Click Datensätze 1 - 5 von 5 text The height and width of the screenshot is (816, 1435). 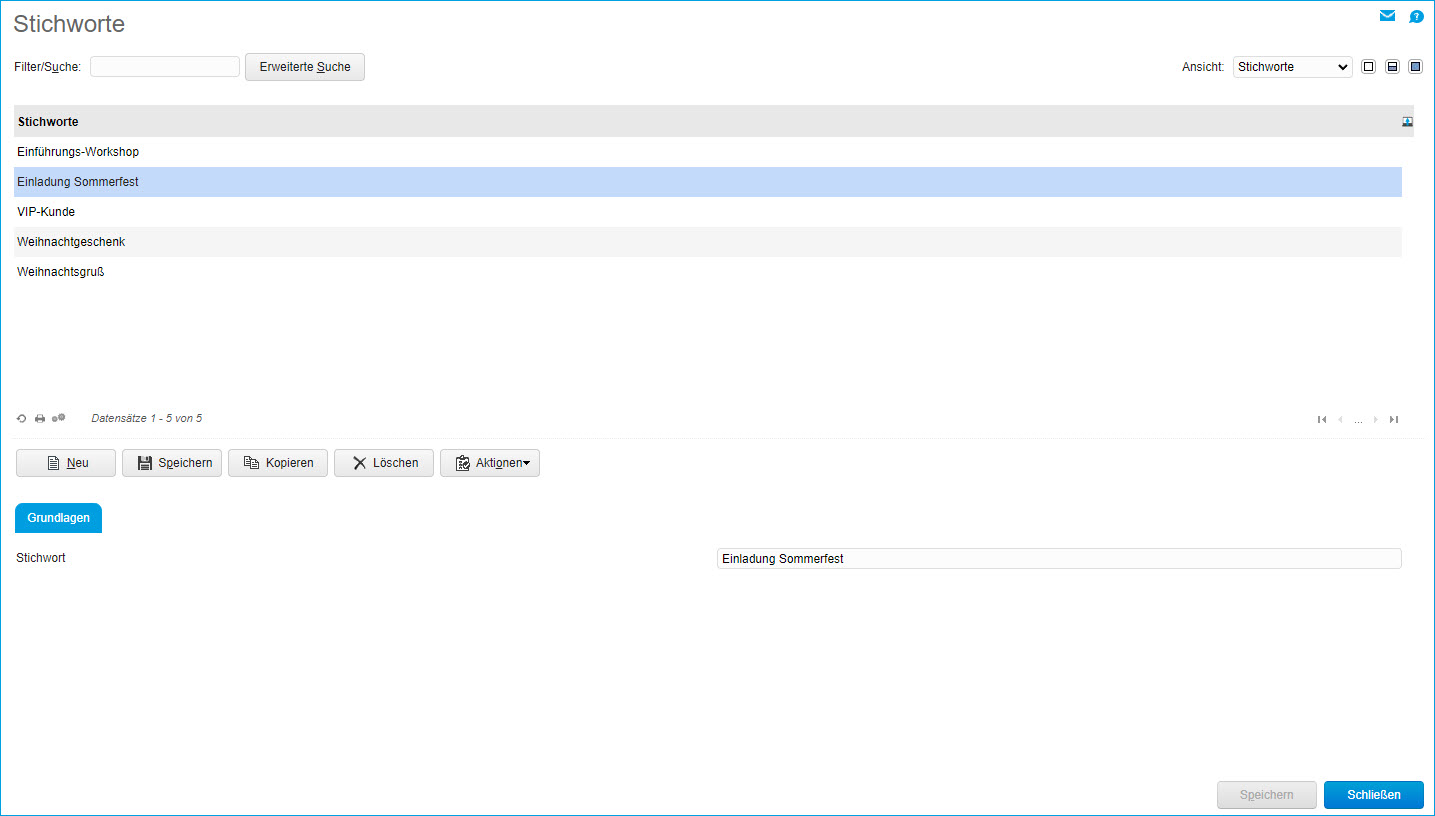(146, 419)
